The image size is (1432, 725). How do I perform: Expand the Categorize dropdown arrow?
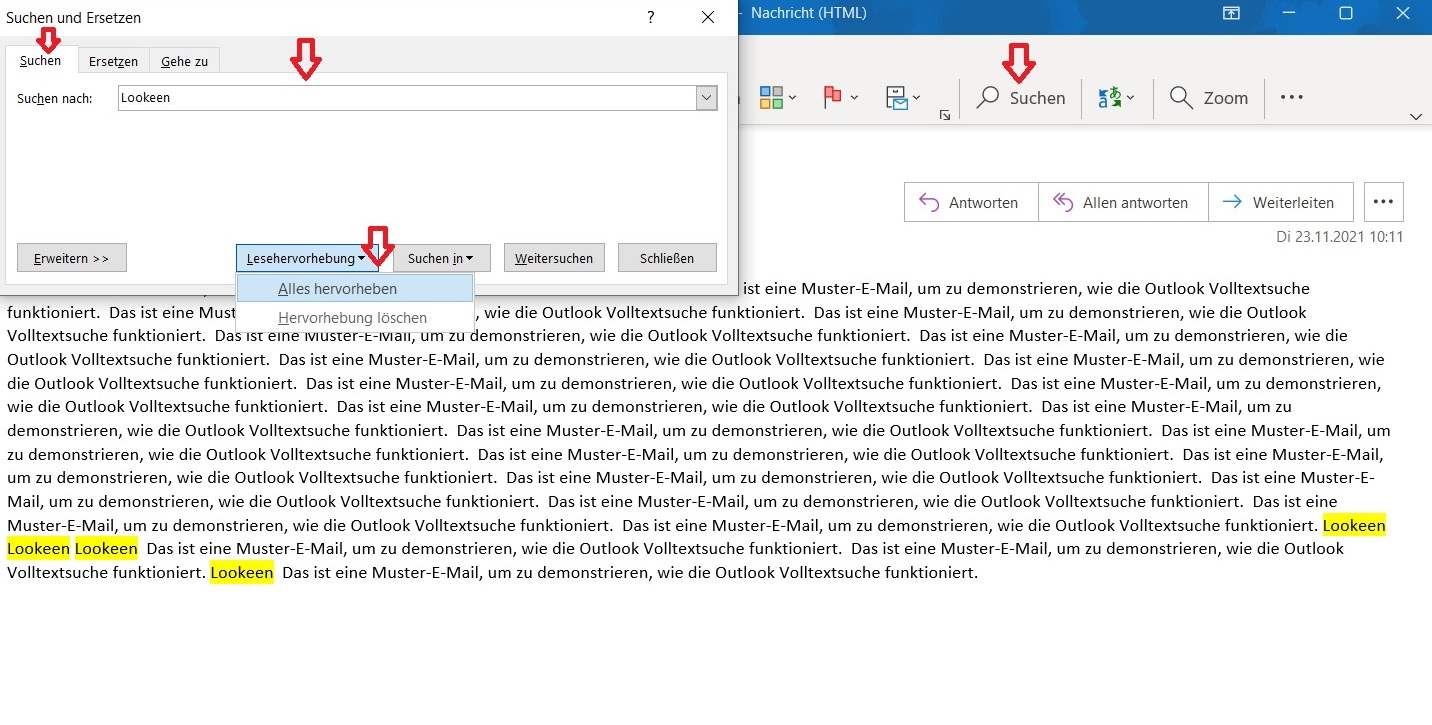pos(792,98)
